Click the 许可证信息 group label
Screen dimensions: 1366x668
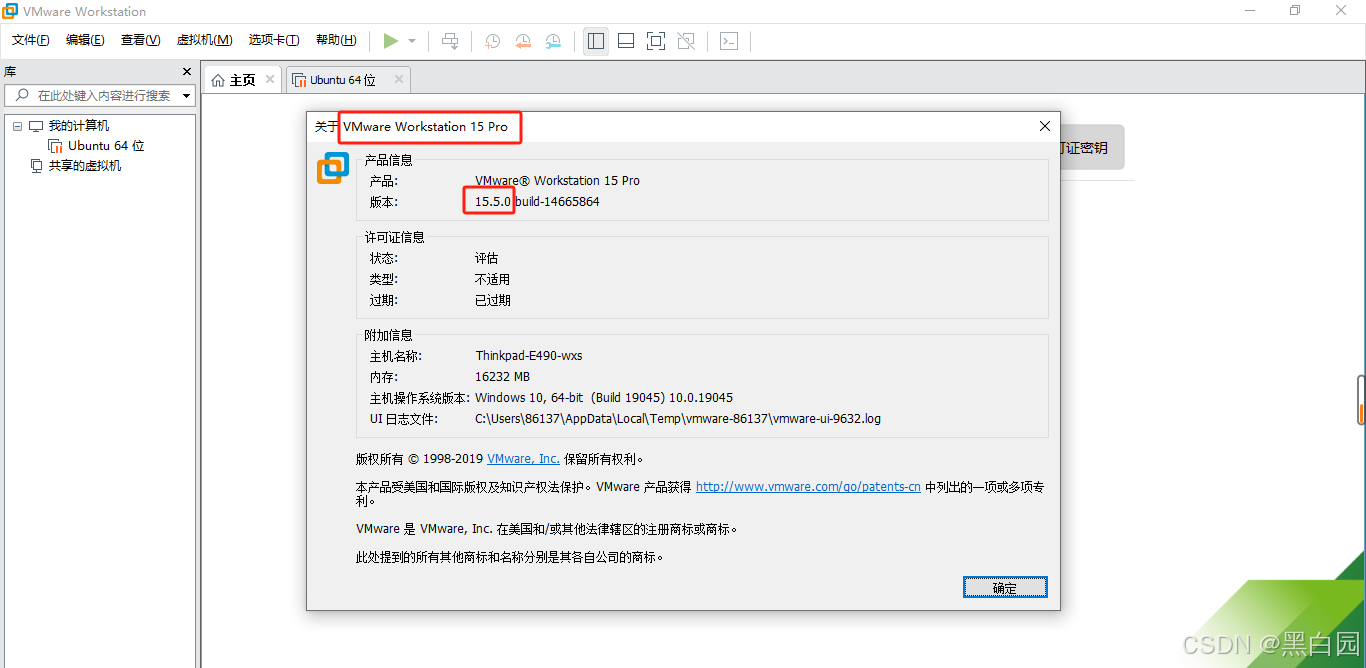tap(394, 237)
